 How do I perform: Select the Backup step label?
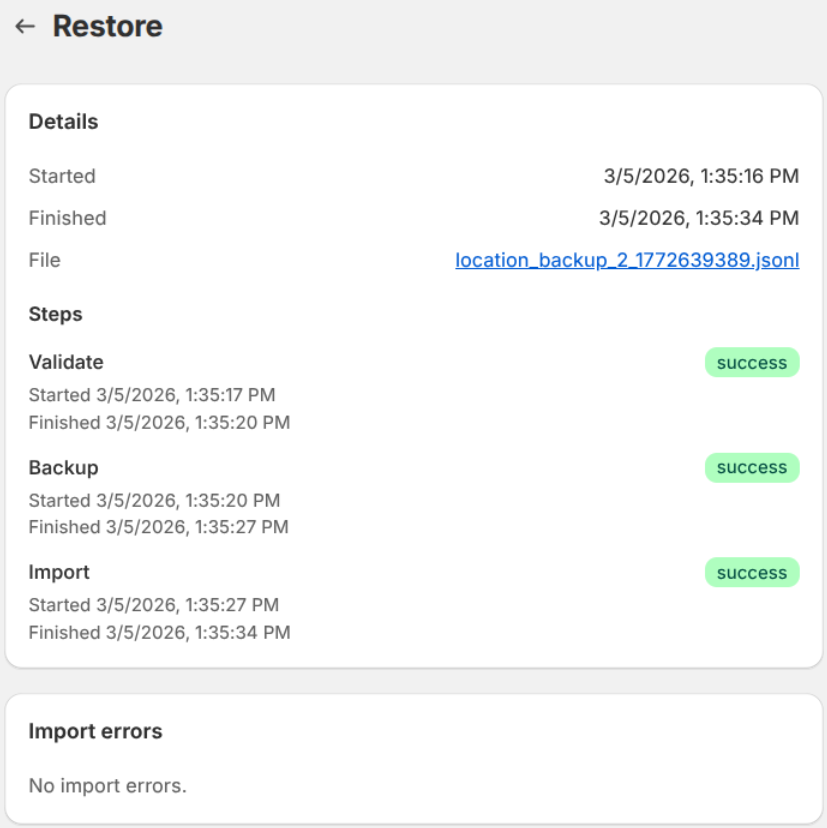(63, 467)
